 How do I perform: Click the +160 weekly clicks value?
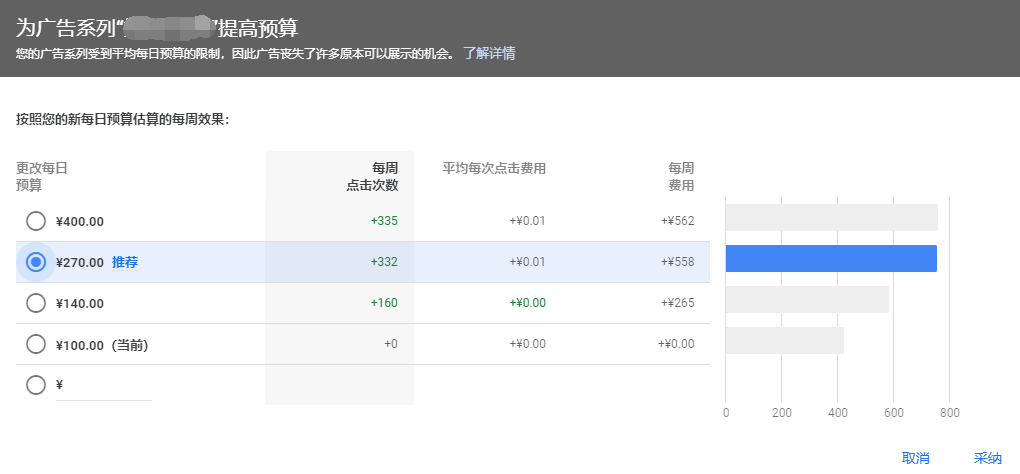(x=384, y=303)
